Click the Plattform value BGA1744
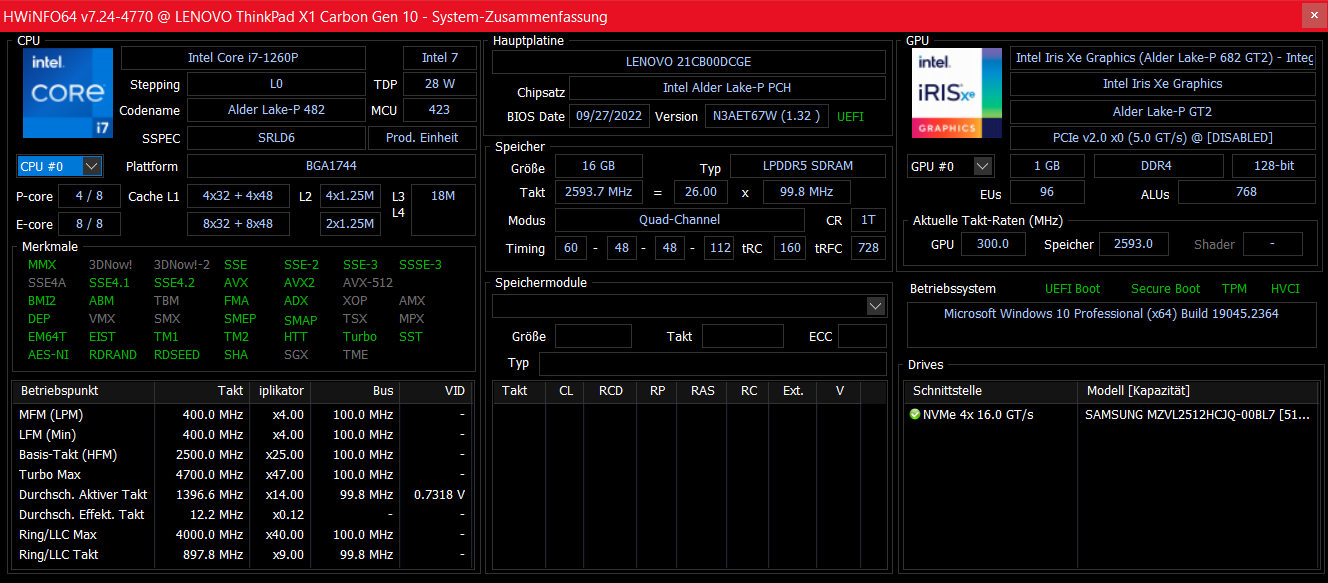The height and width of the screenshot is (583, 1328). click(331, 166)
